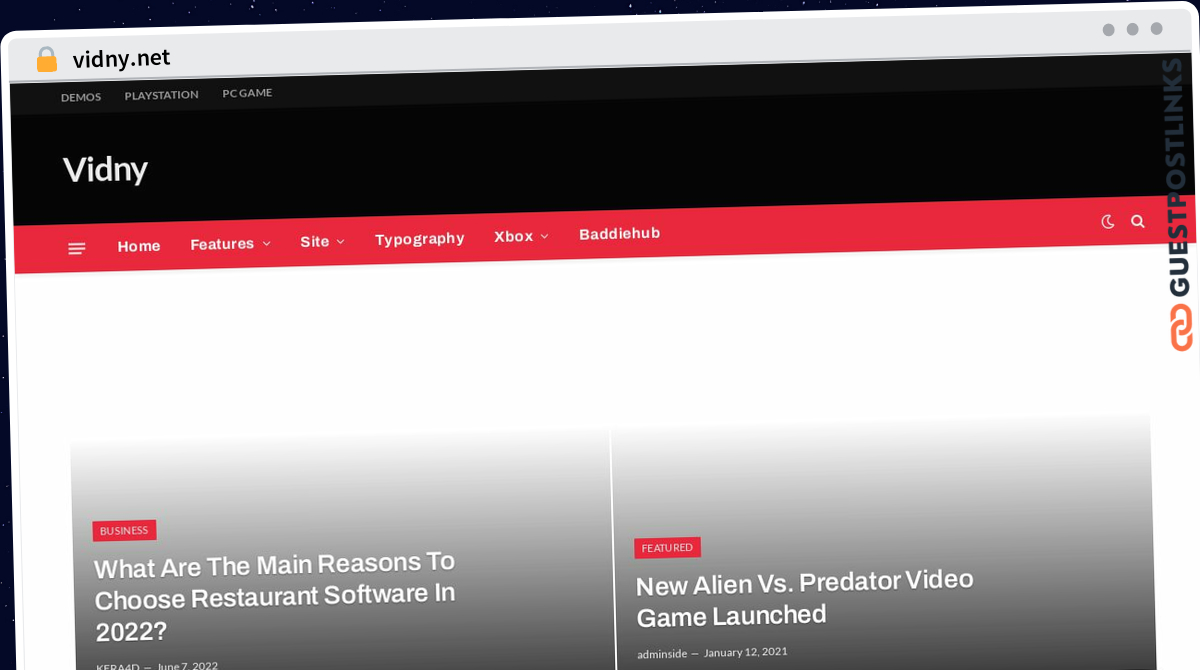1200x670 pixels.
Task: Click the BUSINESS category tag
Action: (x=124, y=531)
